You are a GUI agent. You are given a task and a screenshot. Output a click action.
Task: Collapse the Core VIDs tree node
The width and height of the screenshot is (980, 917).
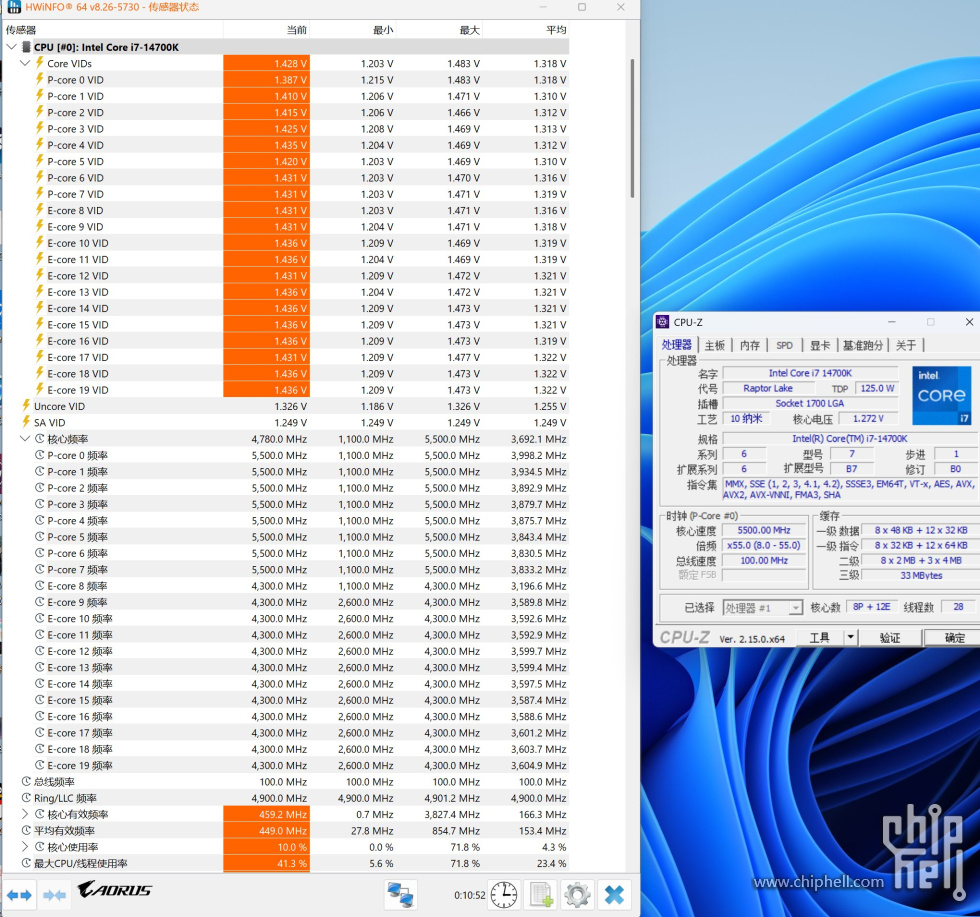pos(25,63)
